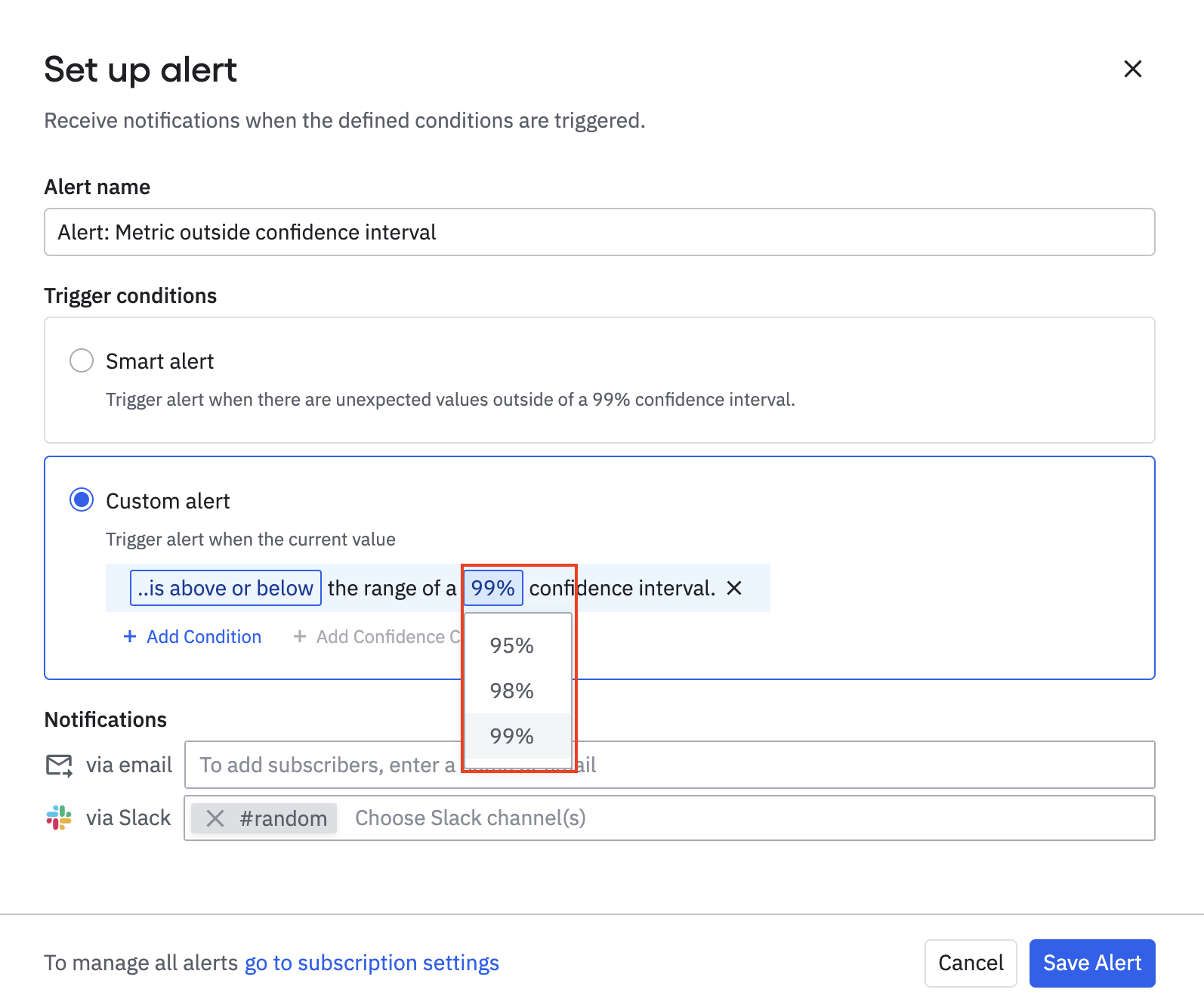Cancel the alert setup

[970, 963]
